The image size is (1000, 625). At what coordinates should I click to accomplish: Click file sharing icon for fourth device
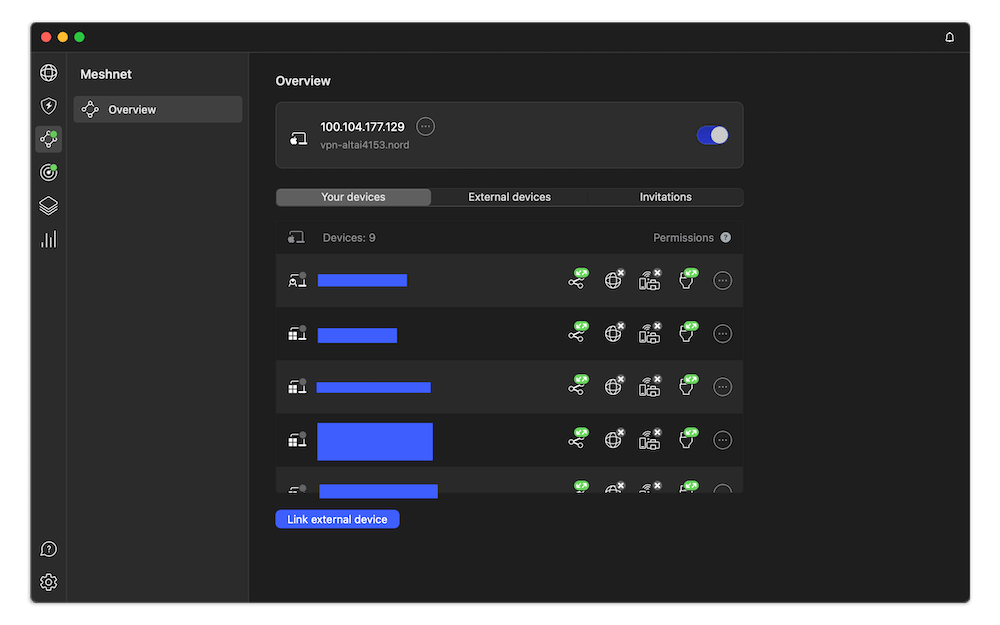pos(688,439)
